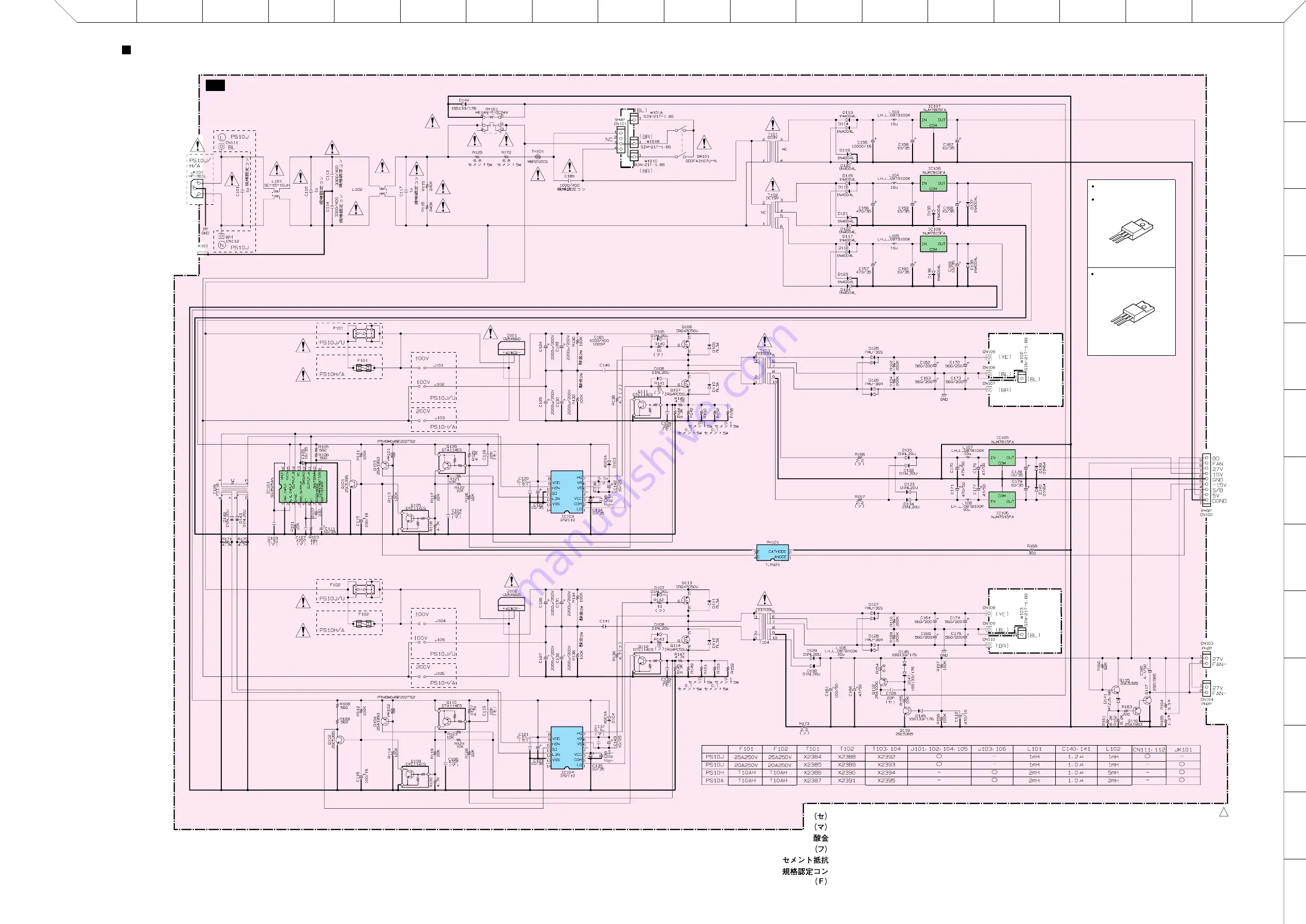Click the PS10J row header in table
The width and height of the screenshot is (1306, 924).
pyautogui.click(x=715, y=758)
